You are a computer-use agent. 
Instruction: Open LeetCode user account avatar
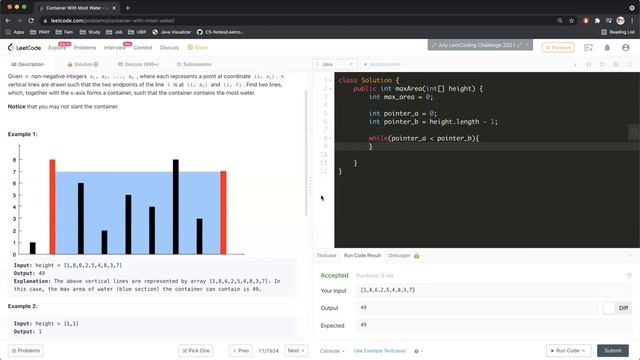[625, 48]
